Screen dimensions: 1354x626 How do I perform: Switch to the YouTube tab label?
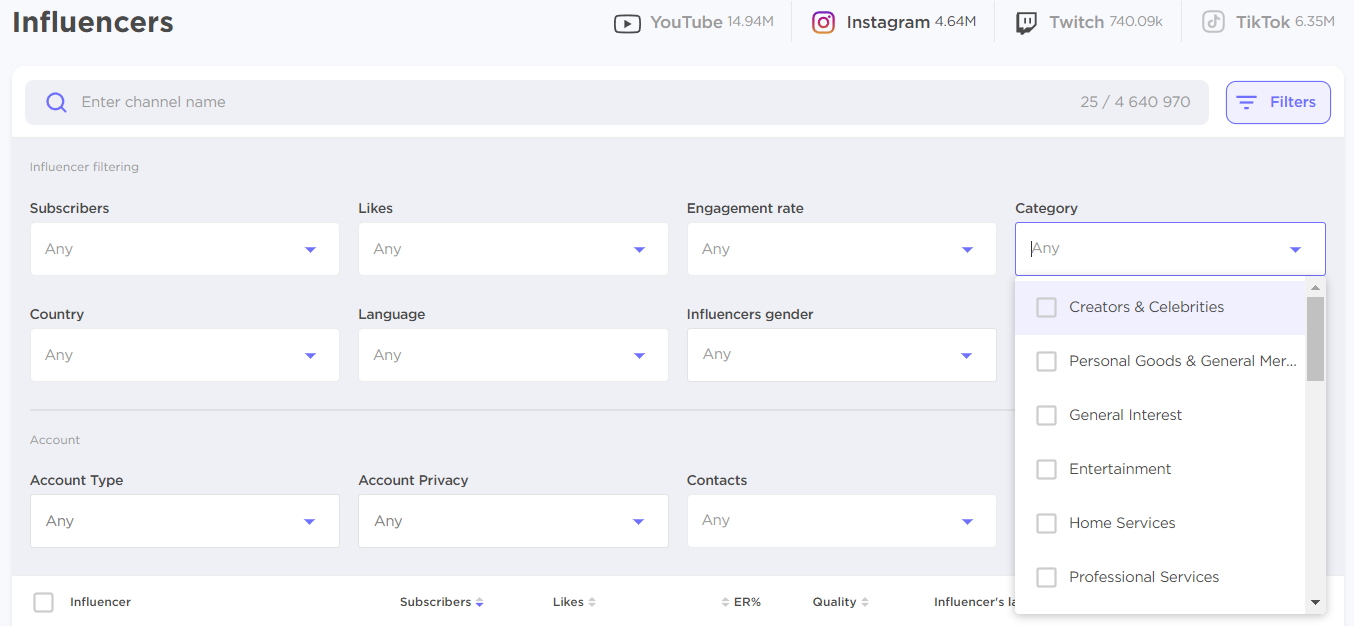point(686,22)
